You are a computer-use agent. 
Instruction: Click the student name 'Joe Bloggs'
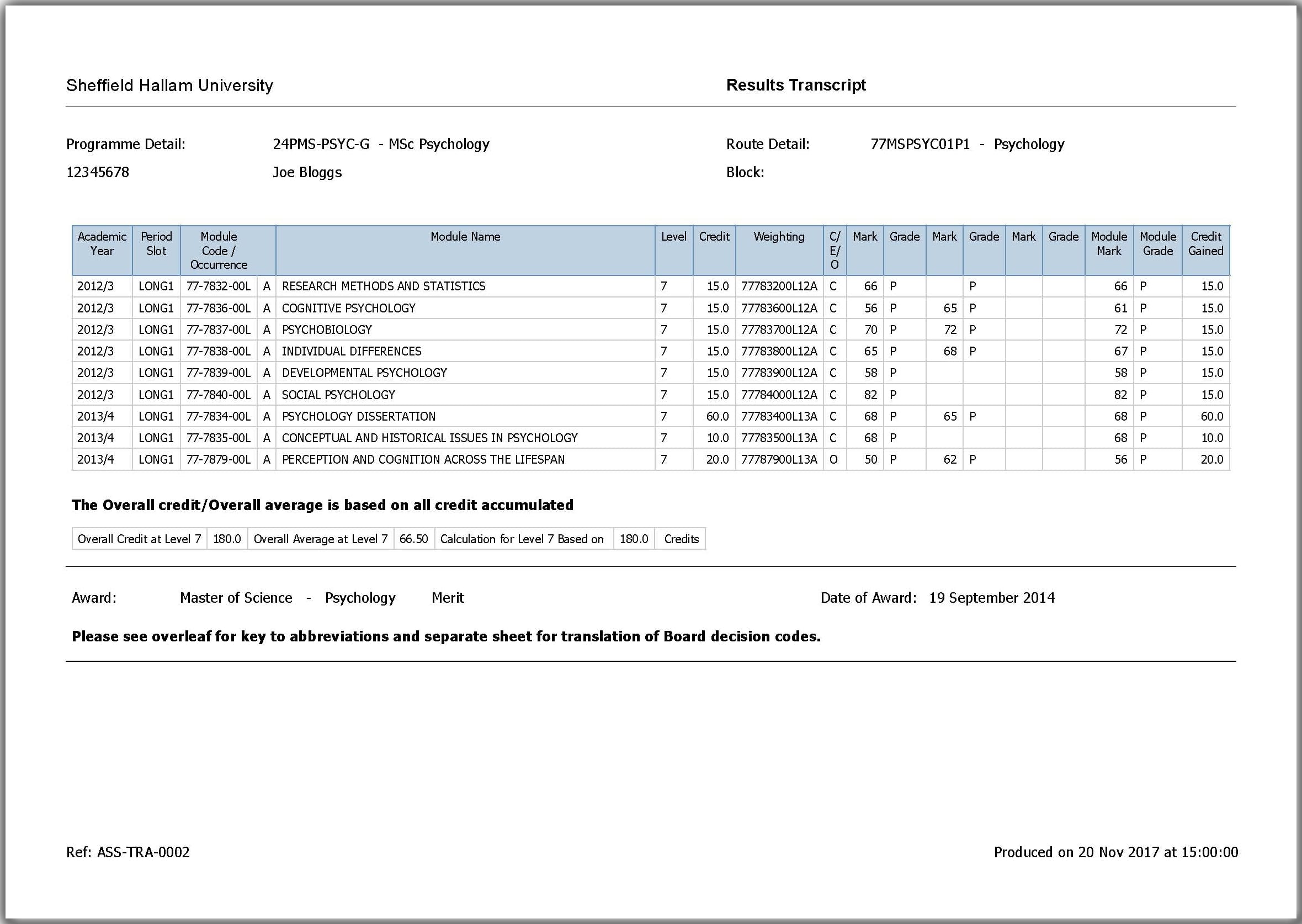[307, 172]
